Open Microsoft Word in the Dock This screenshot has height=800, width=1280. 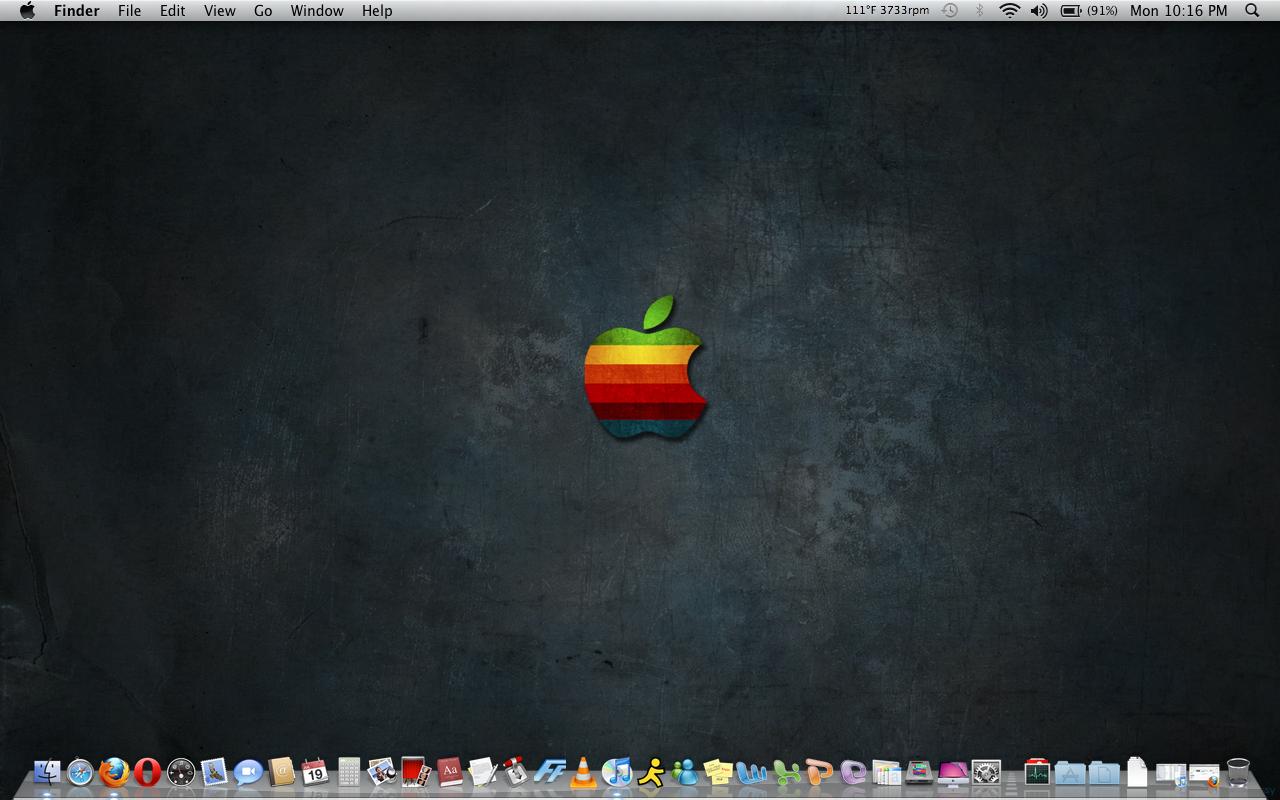(x=752, y=772)
